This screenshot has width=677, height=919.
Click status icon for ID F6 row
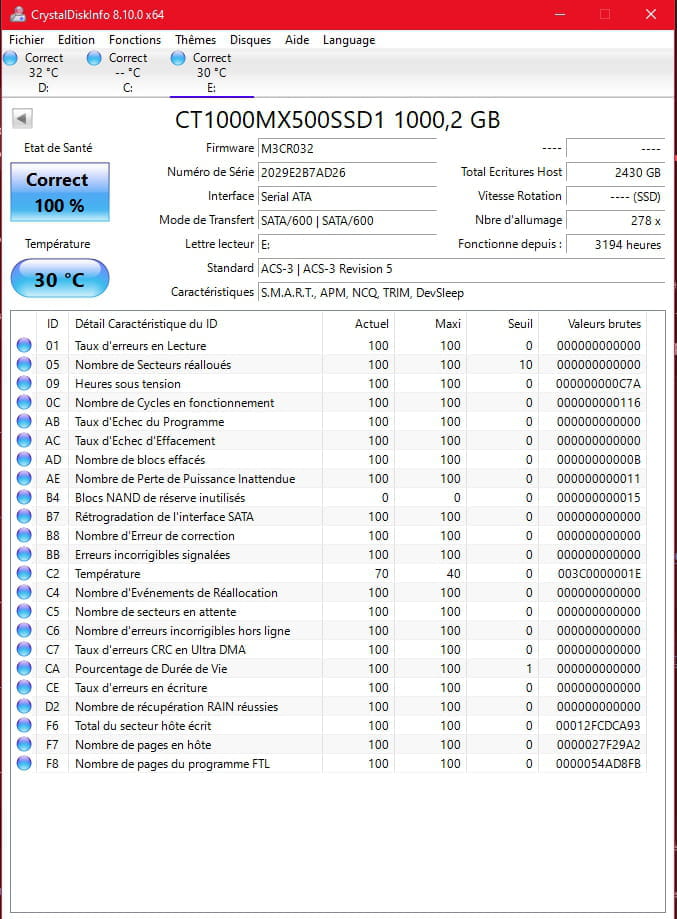[x=24, y=726]
